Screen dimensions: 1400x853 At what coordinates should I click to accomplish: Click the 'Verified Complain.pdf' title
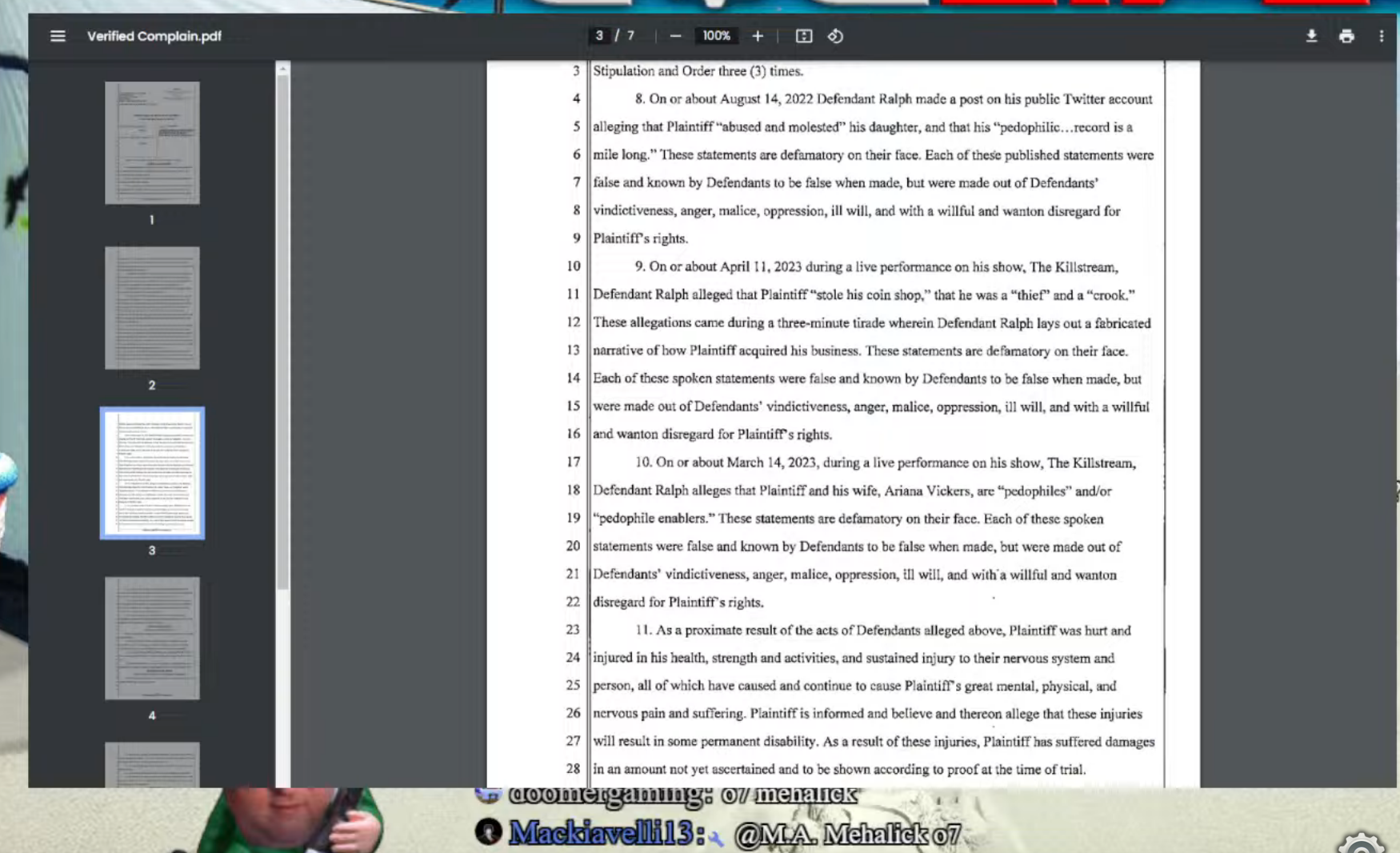154,36
